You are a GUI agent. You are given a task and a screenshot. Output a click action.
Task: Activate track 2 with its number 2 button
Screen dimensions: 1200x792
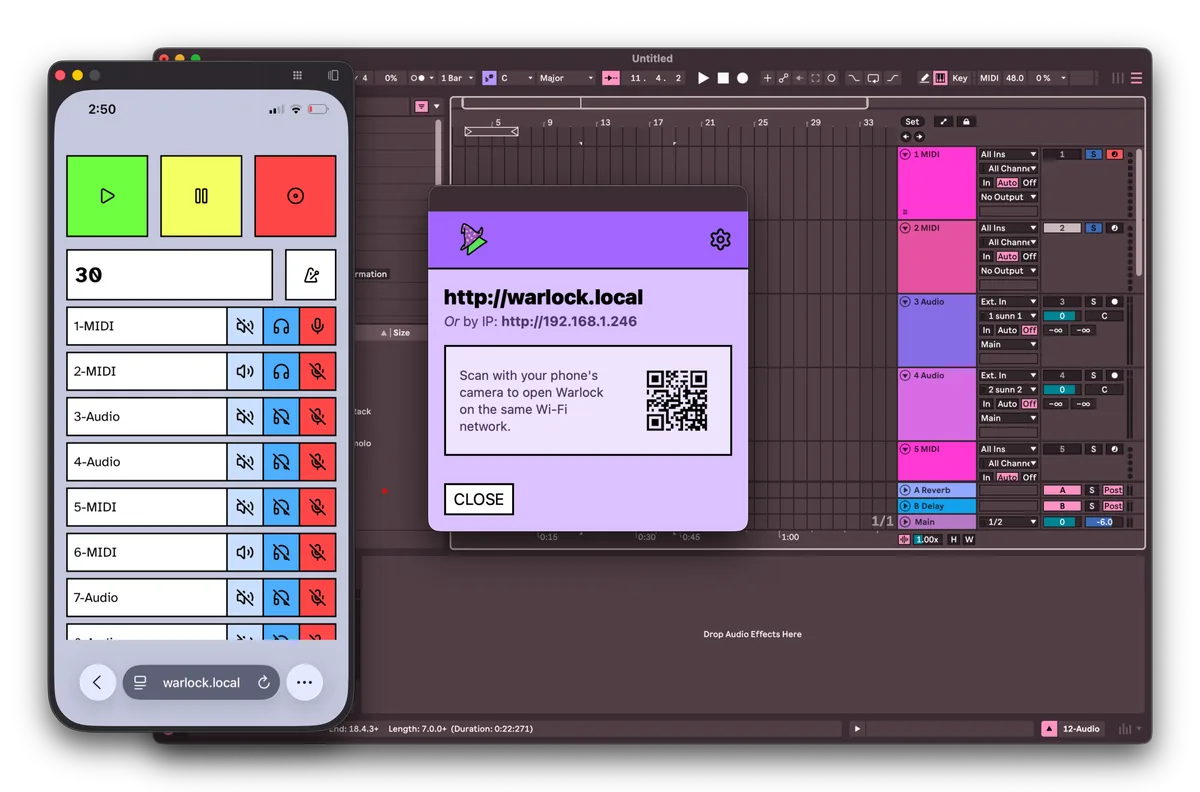pos(1062,228)
